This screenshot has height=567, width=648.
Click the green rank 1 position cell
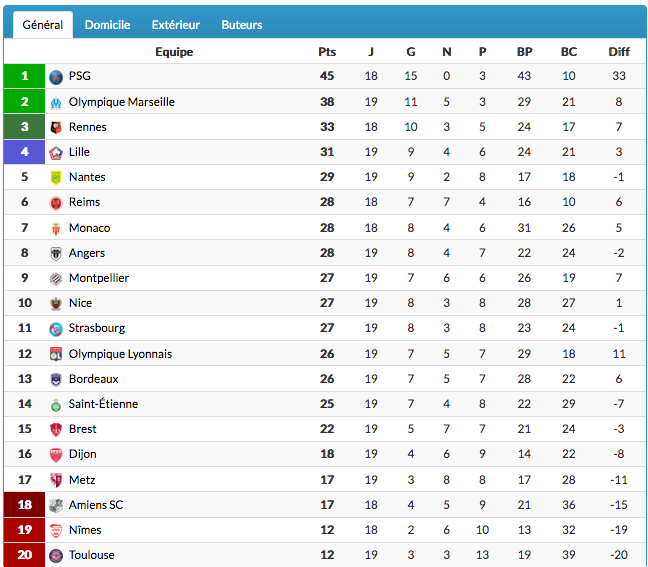24,76
